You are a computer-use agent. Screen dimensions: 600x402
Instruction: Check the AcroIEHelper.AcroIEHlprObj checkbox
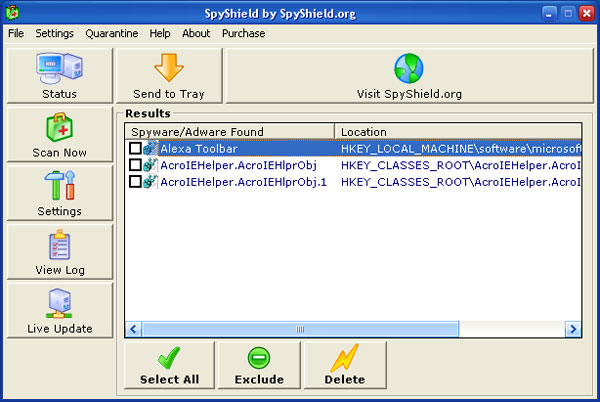tap(135, 165)
